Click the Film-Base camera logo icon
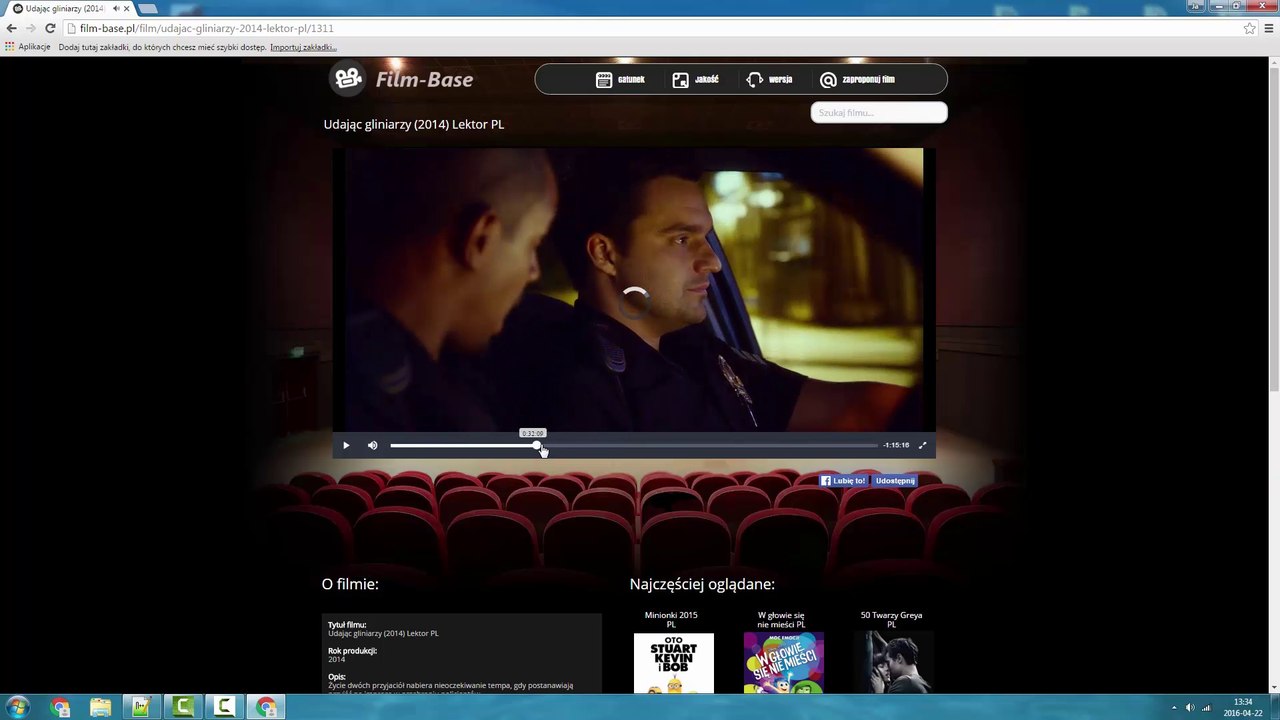Screen dimensions: 1280x720 [x=348, y=78]
